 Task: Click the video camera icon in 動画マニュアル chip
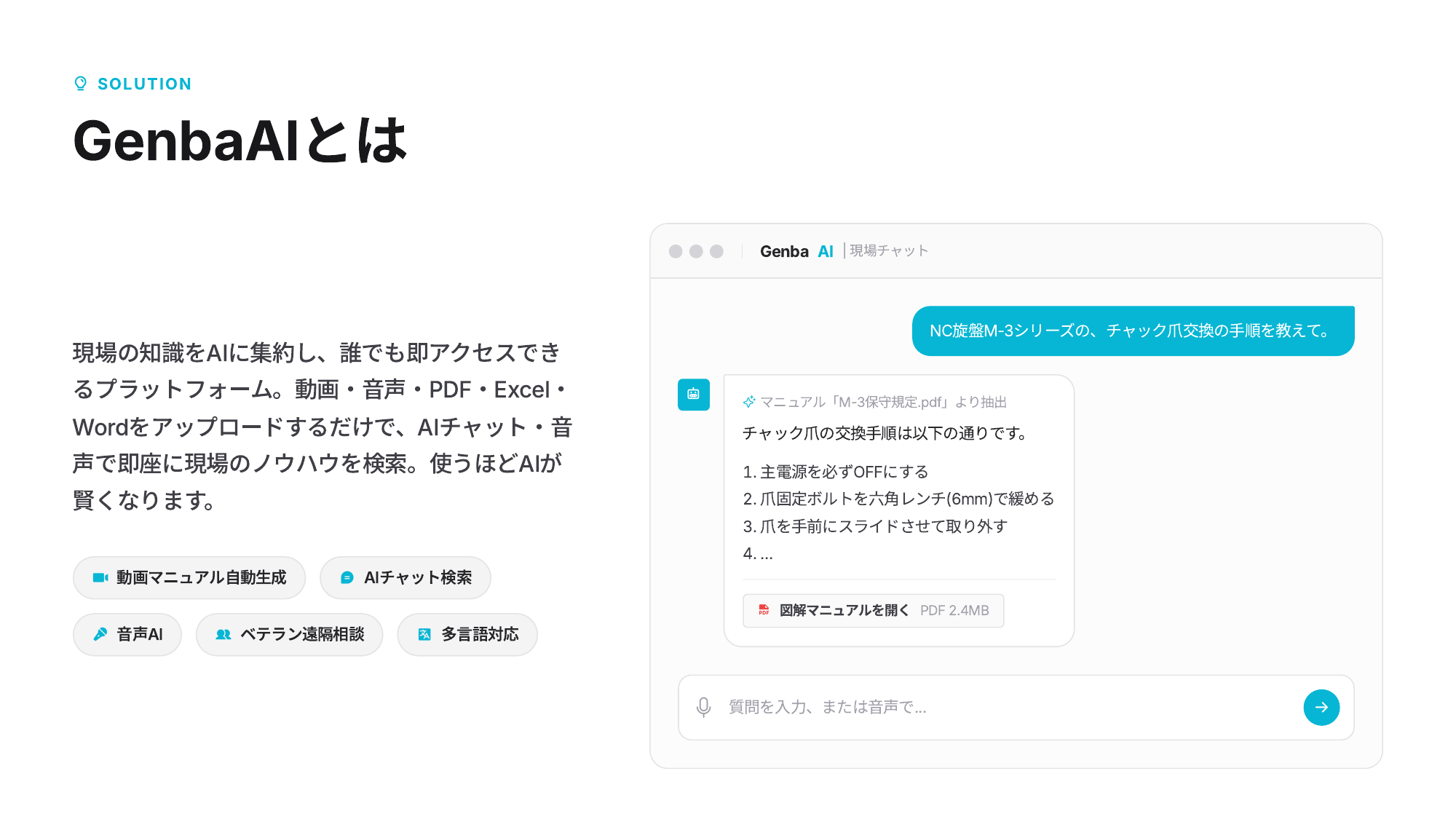100,577
